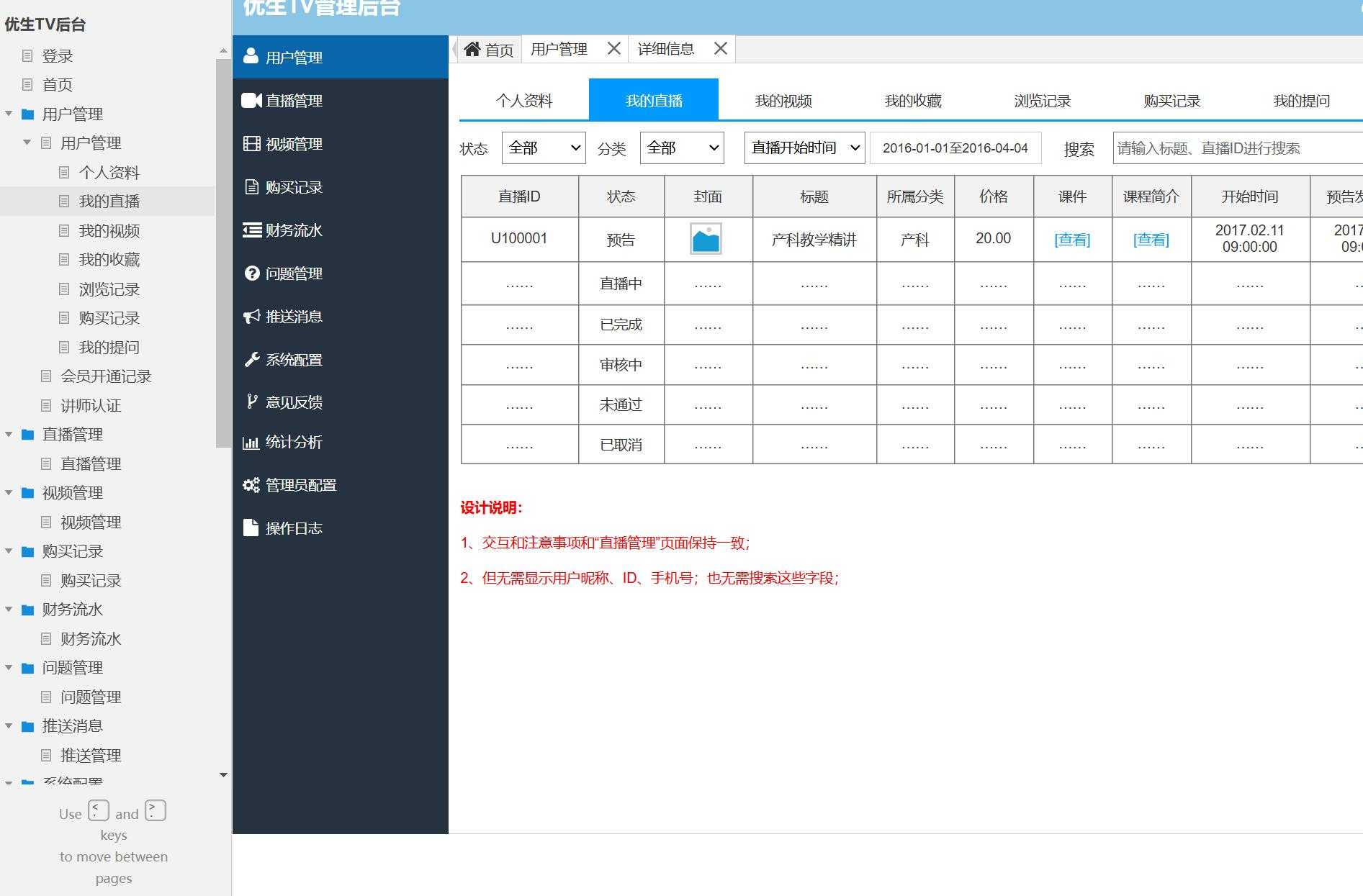Collapse the 用户管理 tree branch
The image size is (1363, 896).
pos(9,114)
